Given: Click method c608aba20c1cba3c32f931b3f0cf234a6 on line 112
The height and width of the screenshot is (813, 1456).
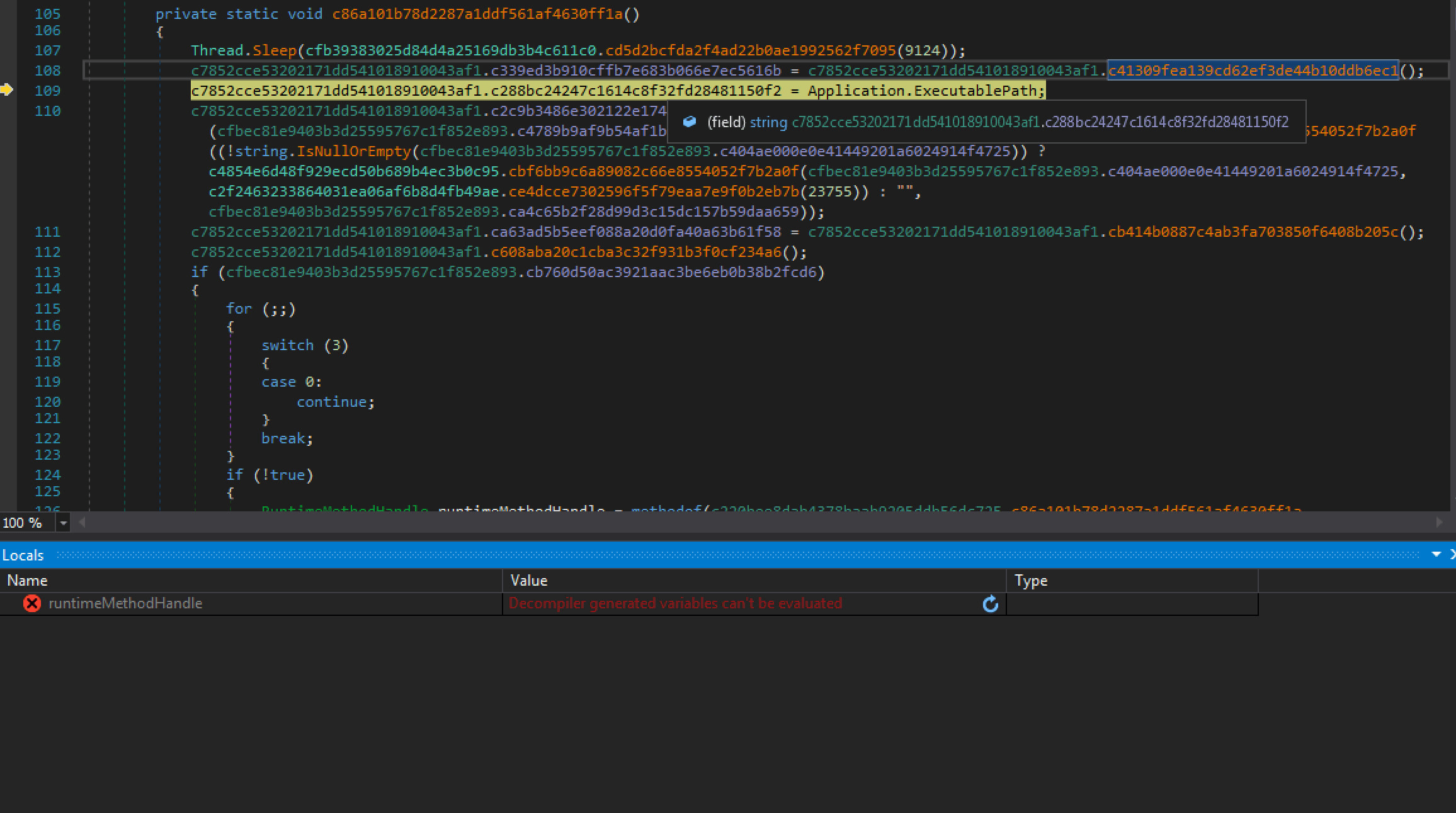Looking at the screenshot, I should [x=636, y=252].
